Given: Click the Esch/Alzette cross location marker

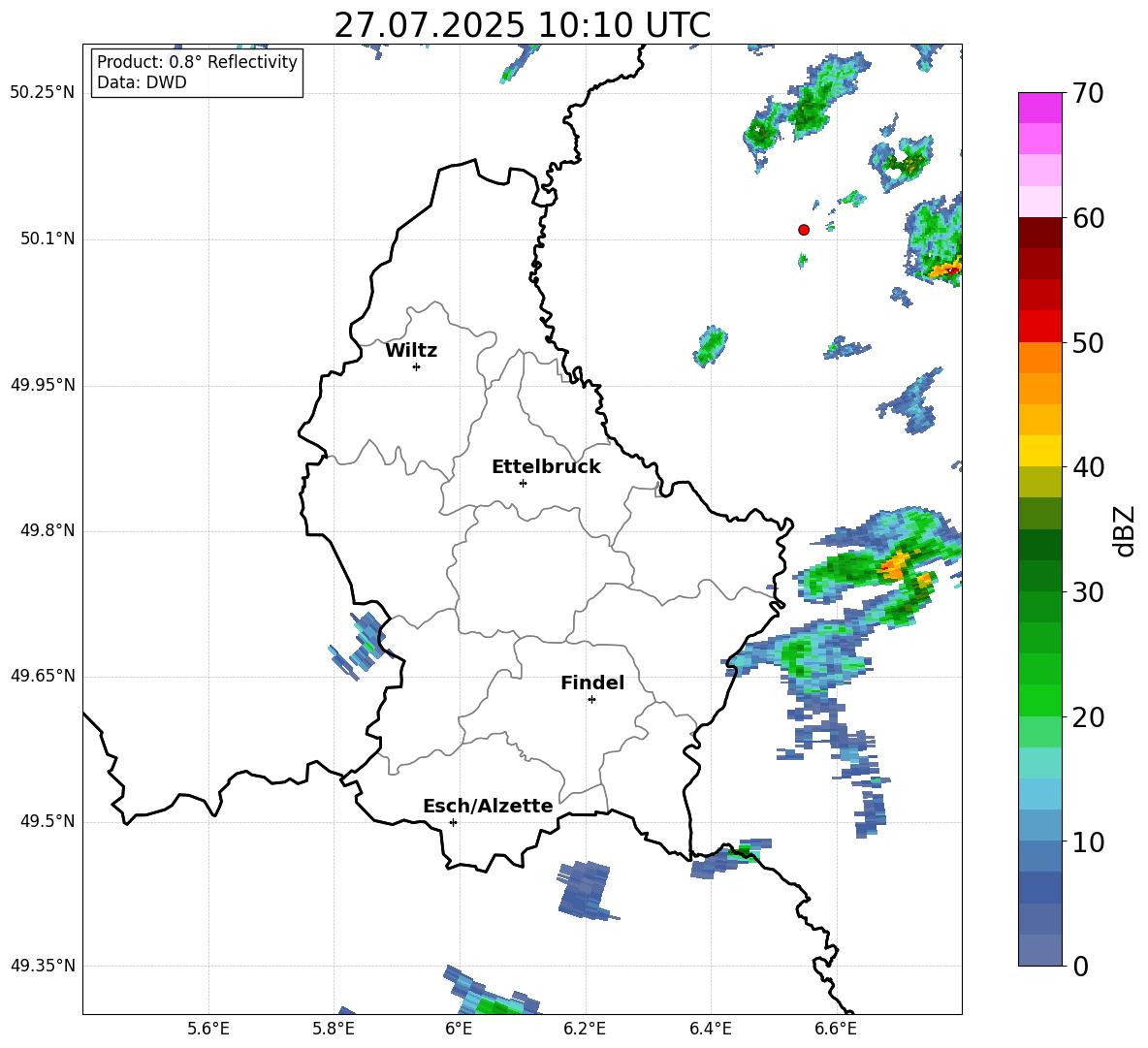Looking at the screenshot, I should point(453,822).
